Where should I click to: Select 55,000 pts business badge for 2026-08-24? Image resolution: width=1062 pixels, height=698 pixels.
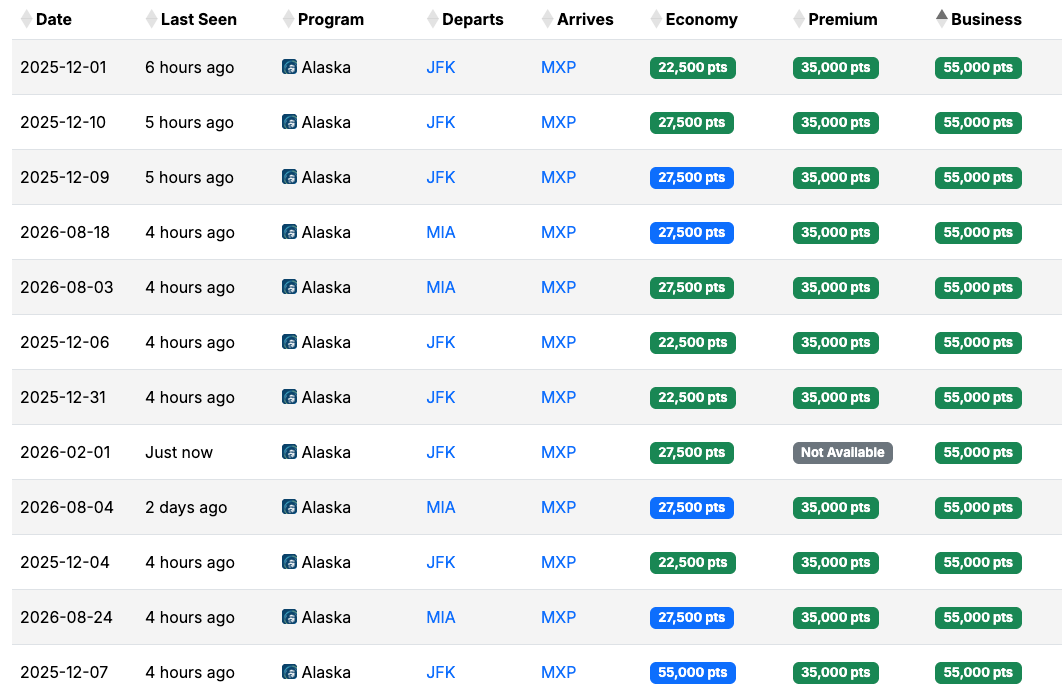coord(978,617)
